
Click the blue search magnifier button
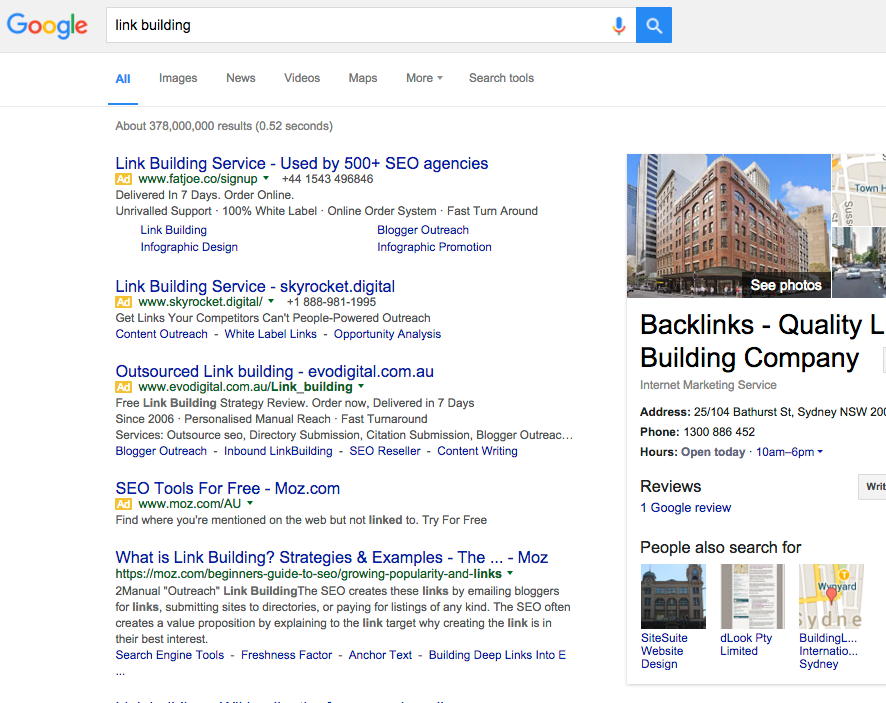(x=654, y=25)
